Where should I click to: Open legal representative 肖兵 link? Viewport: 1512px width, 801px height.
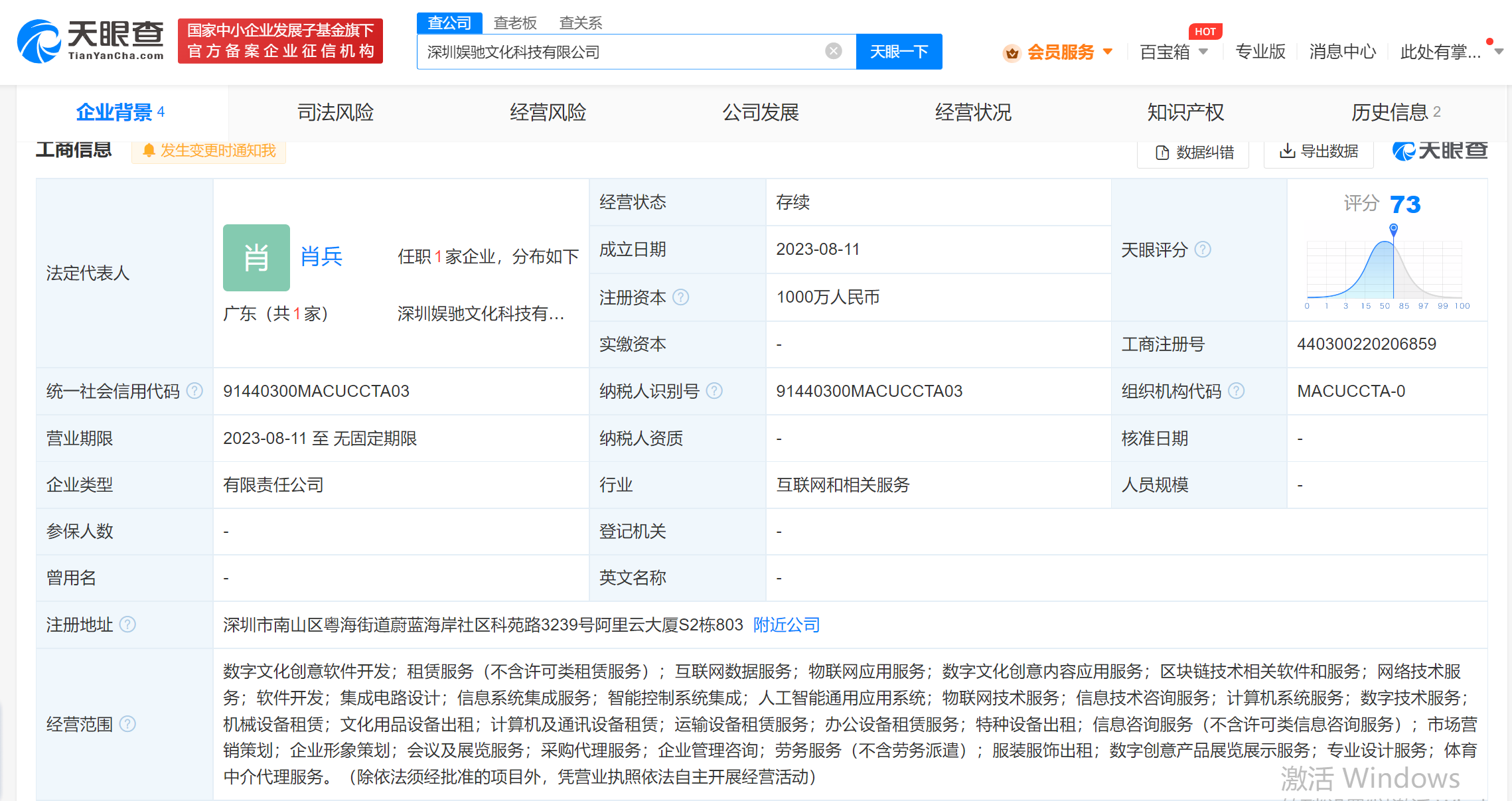click(321, 257)
